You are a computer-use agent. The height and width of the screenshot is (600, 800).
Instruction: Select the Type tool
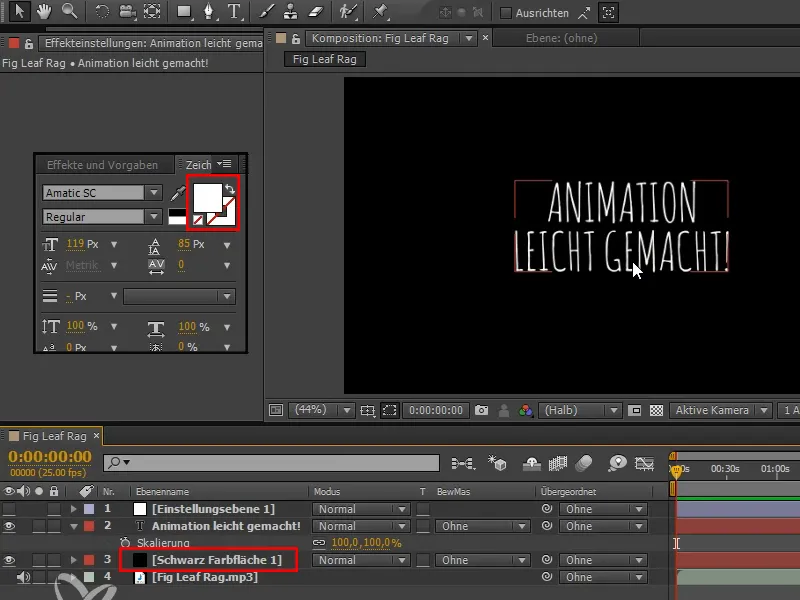(x=235, y=13)
